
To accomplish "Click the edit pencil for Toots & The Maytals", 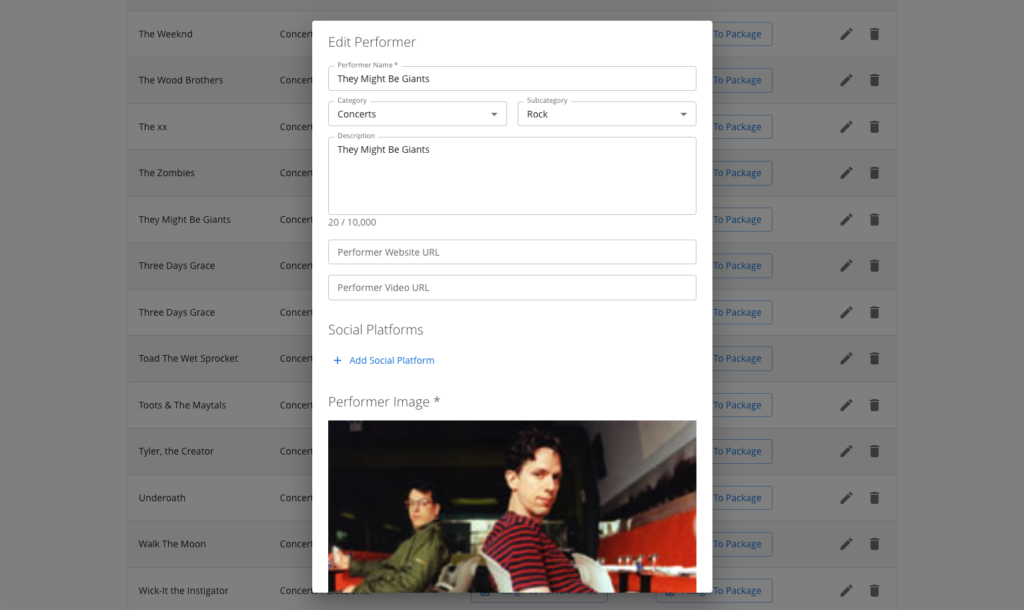I will click(846, 405).
